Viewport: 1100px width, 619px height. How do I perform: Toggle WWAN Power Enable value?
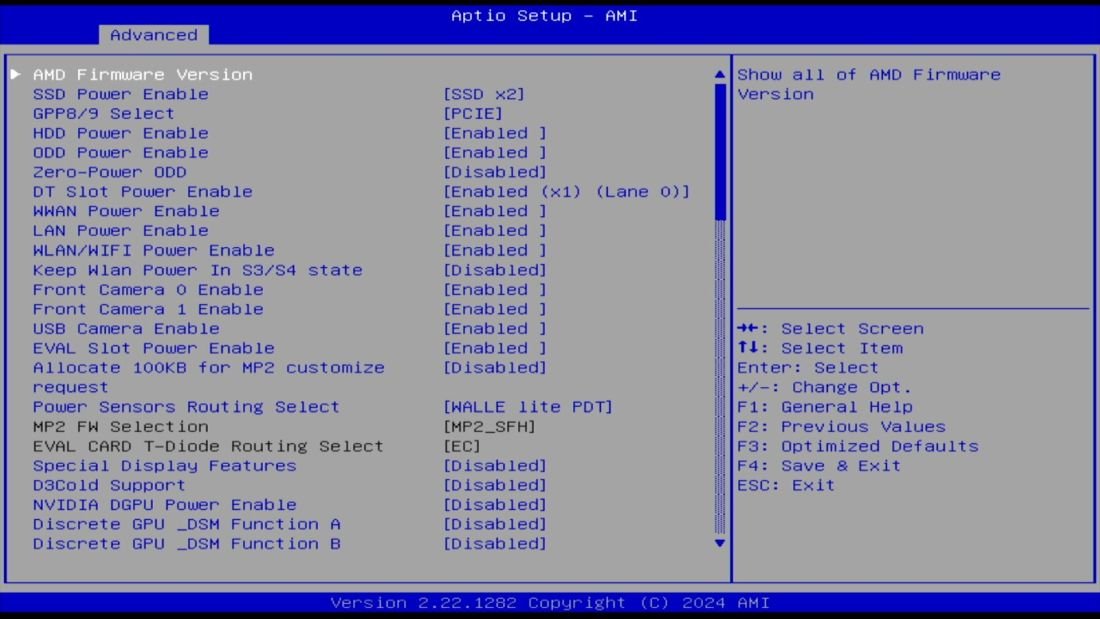pos(494,211)
